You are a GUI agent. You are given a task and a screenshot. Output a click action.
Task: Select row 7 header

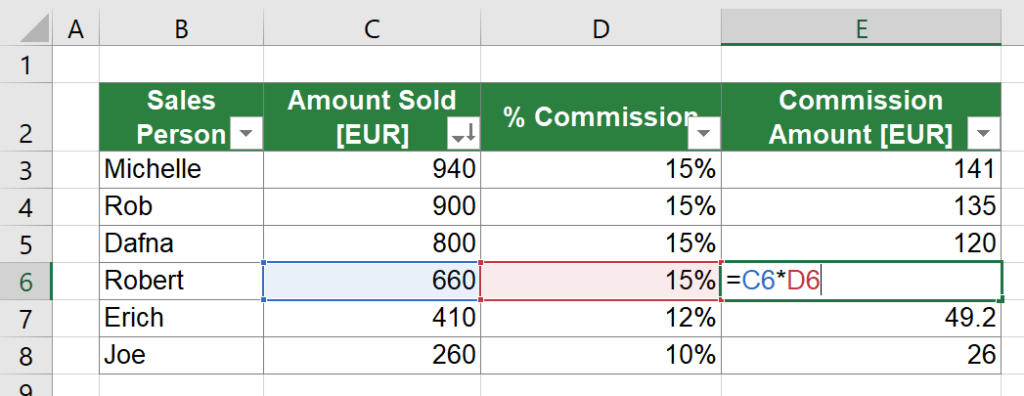tap(26, 318)
